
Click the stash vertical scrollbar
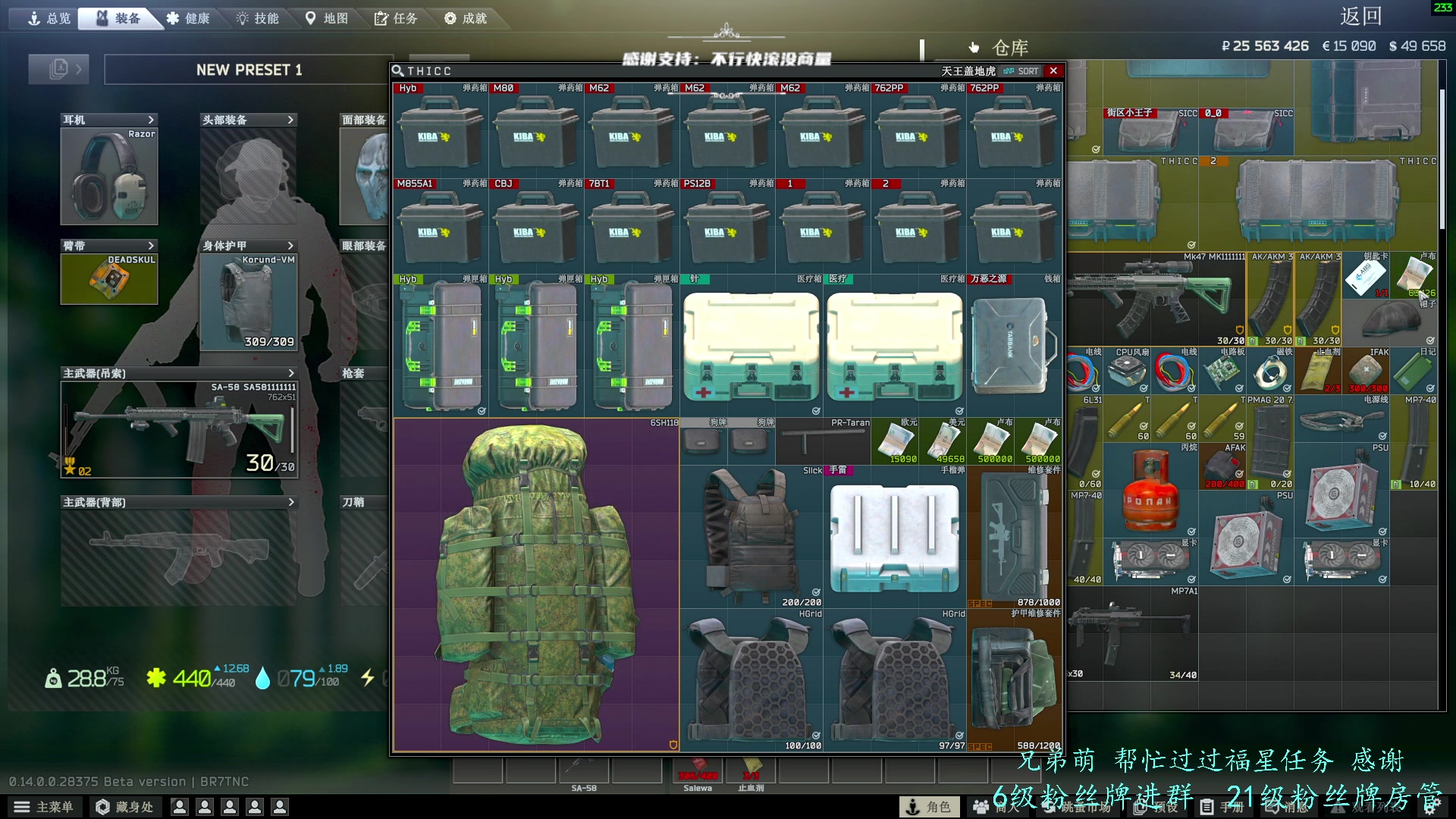pyautogui.click(x=1442, y=159)
